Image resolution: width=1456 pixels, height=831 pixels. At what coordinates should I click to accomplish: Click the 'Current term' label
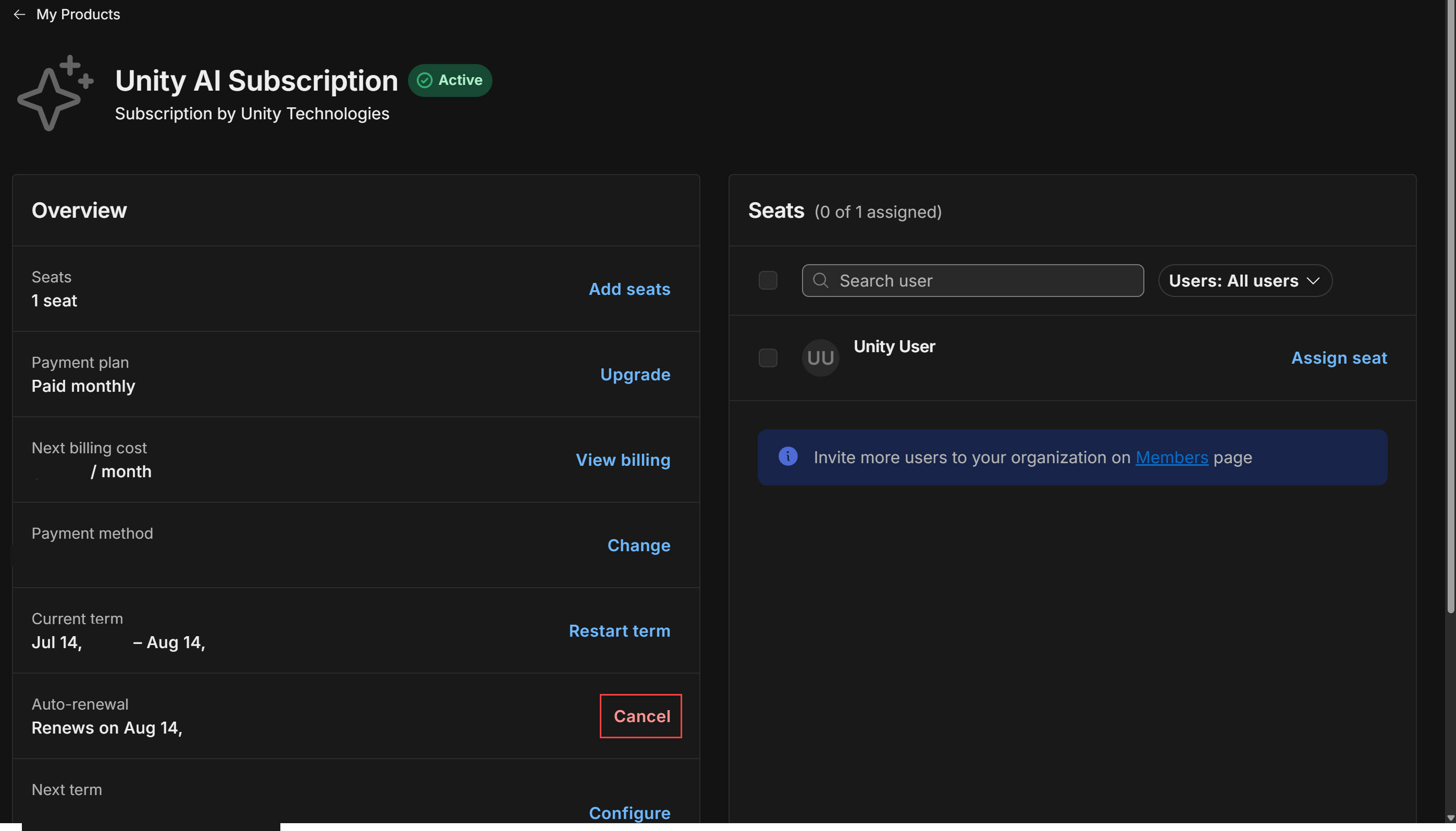tap(77, 618)
